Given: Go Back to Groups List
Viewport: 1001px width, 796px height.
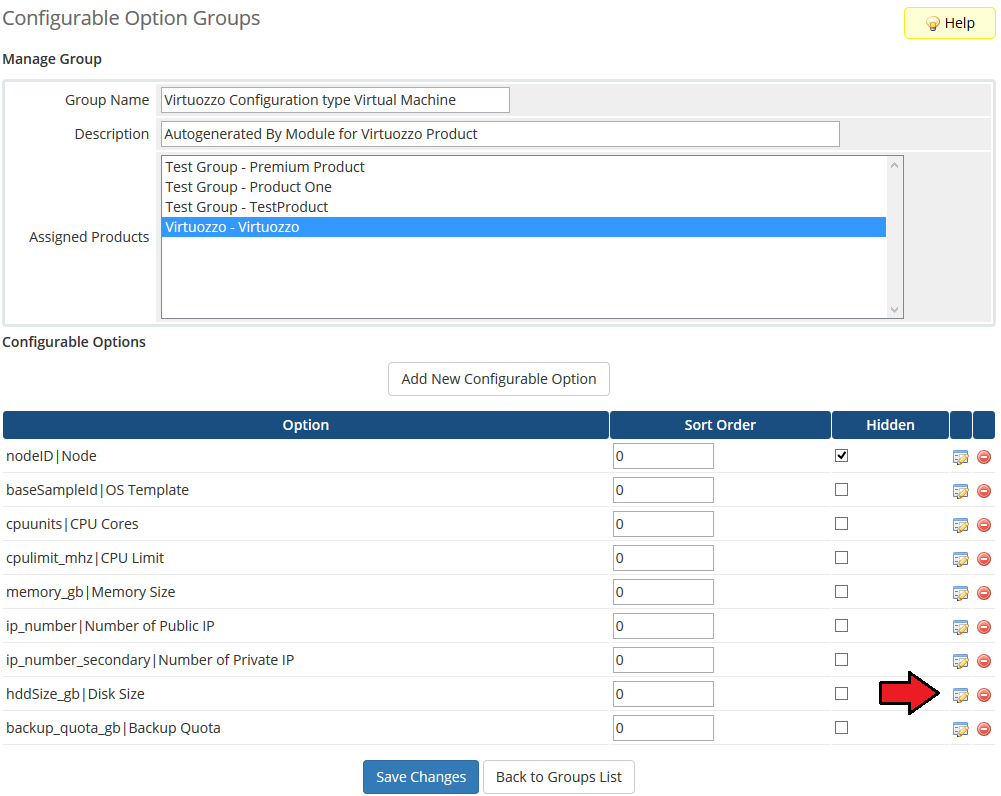Looking at the screenshot, I should pos(559,777).
